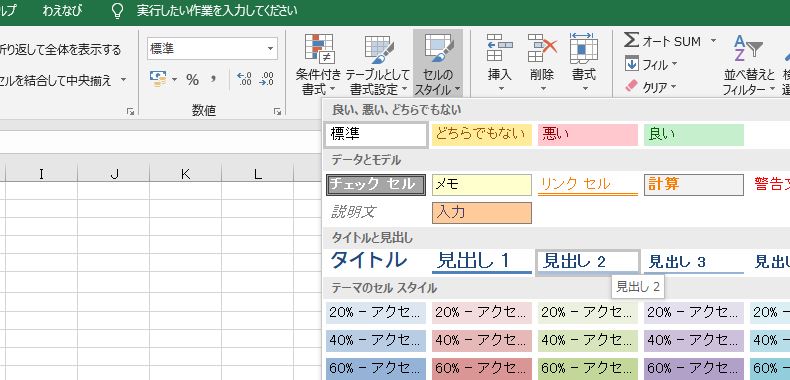Apply blue 40% - アクセント style in first column
The height and width of the screenshot is (380, 790).
pos(376,341)
